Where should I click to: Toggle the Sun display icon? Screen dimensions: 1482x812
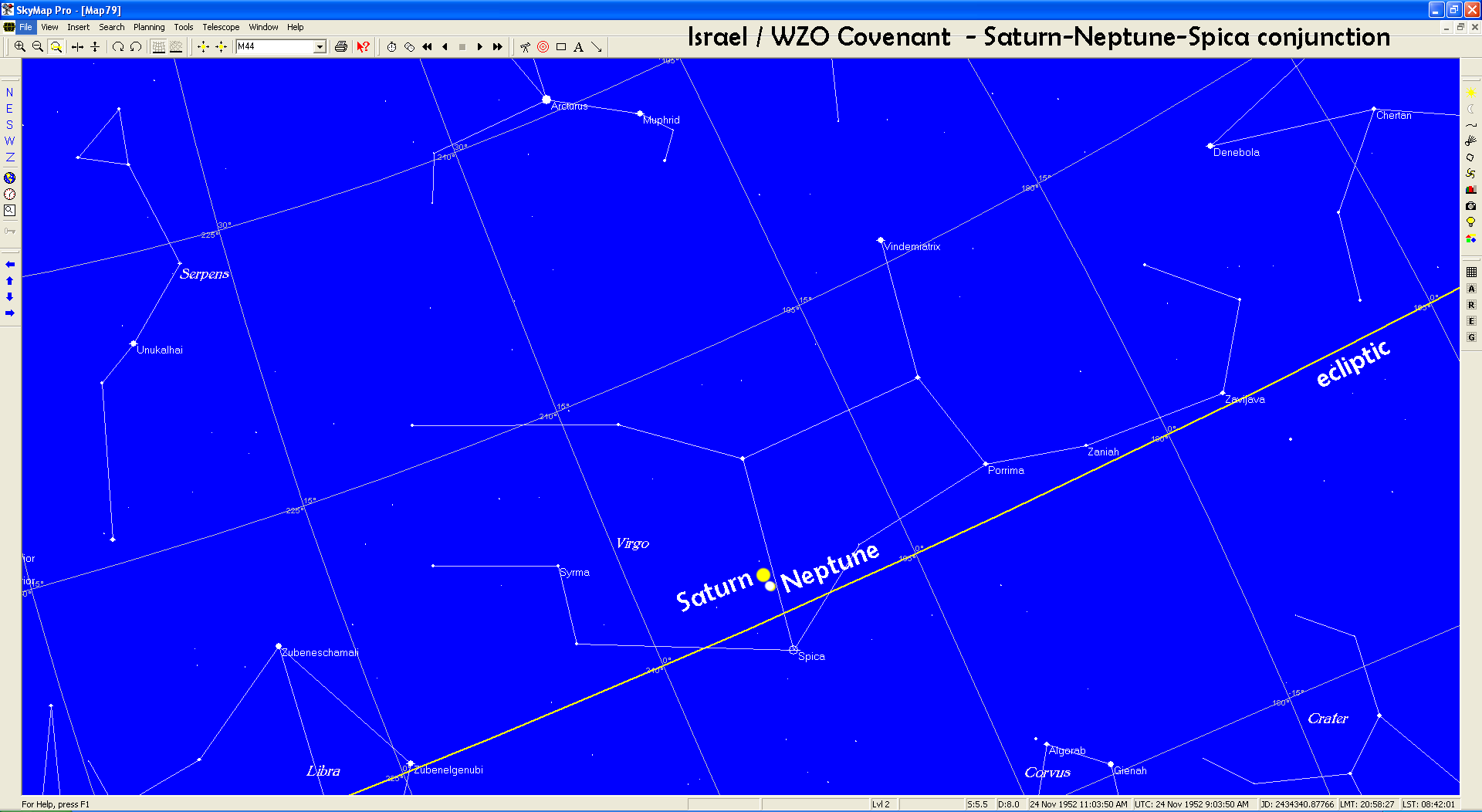pyautogui.click(x=1470, y=93)
